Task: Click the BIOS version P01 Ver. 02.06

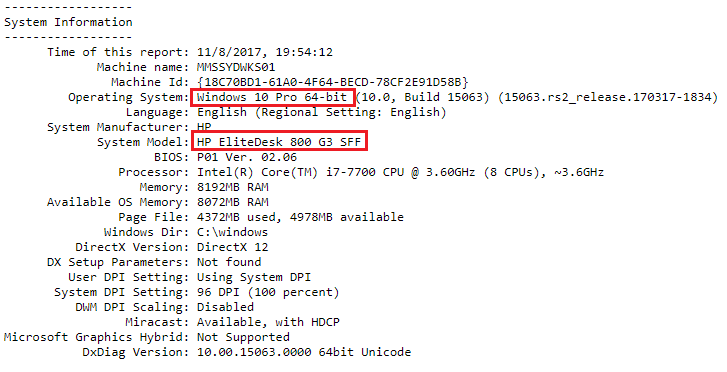Action: pyautogui.click(x=247, y=157)
